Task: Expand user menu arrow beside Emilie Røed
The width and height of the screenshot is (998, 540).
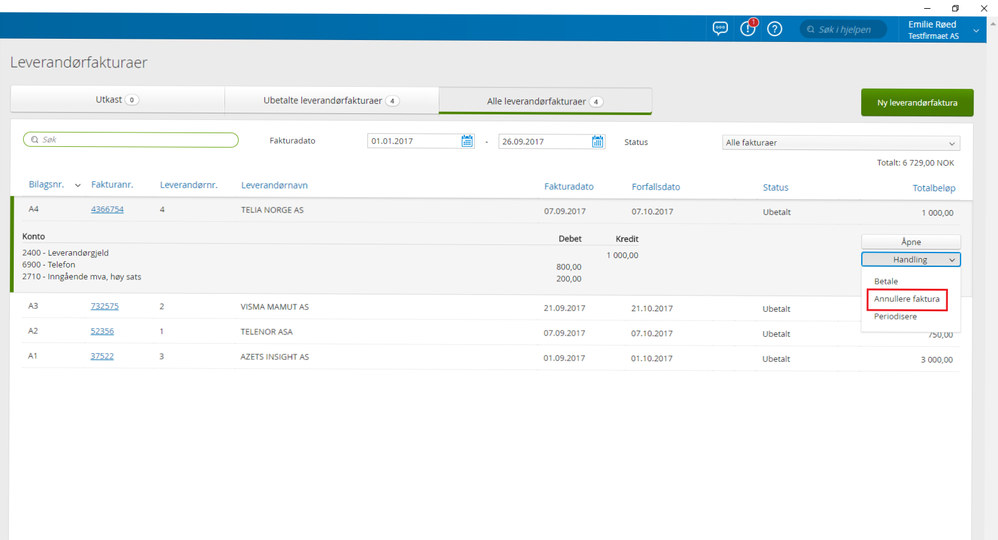Action: tap(976, 31)
